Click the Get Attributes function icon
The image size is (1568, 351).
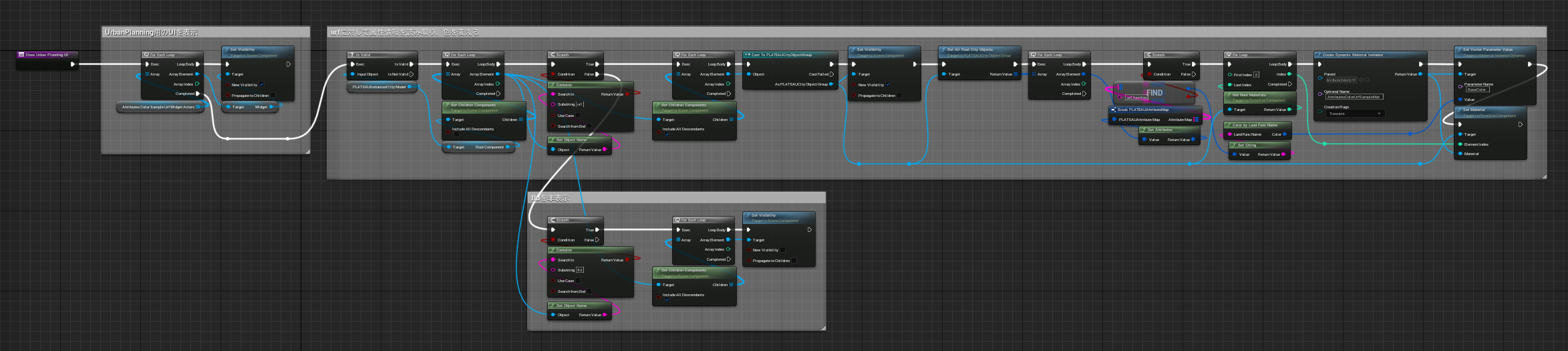tap(1144, 130)
